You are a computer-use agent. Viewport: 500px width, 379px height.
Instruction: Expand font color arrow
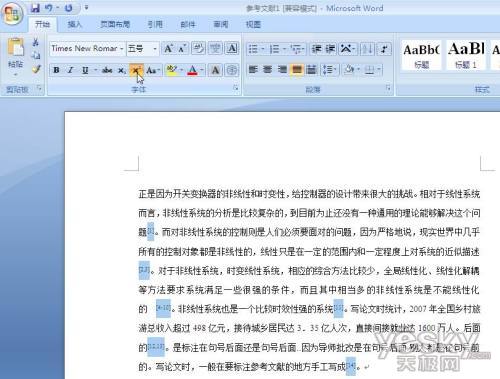(x=202, y=70)
